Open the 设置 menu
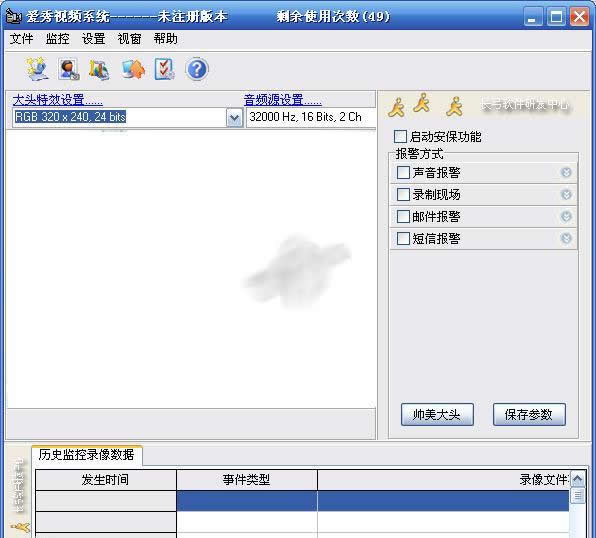The image size is (596, 538). pyautogui.click(x=93, y=39)
